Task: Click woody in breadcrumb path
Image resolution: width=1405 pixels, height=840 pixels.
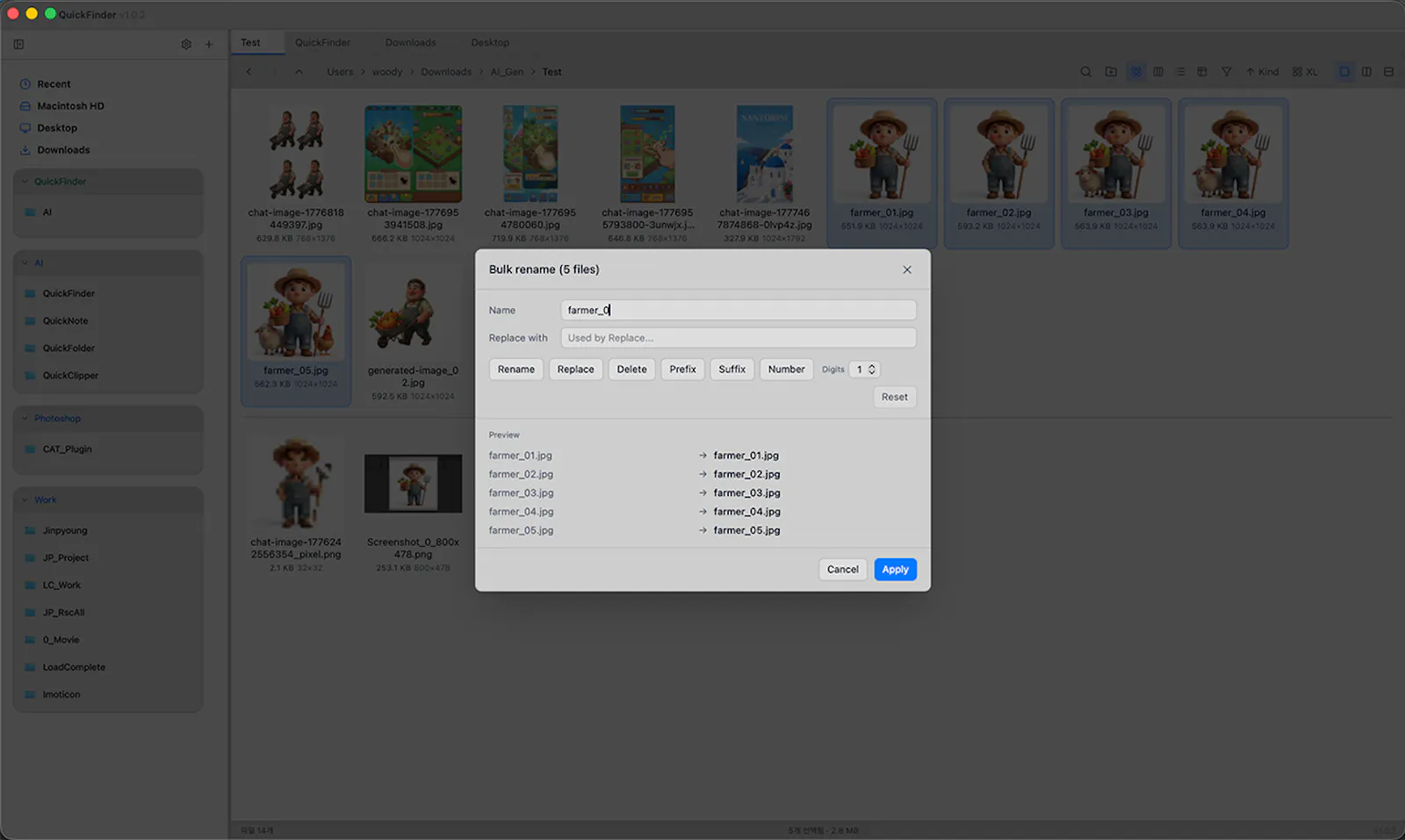Action: [387, 72]
